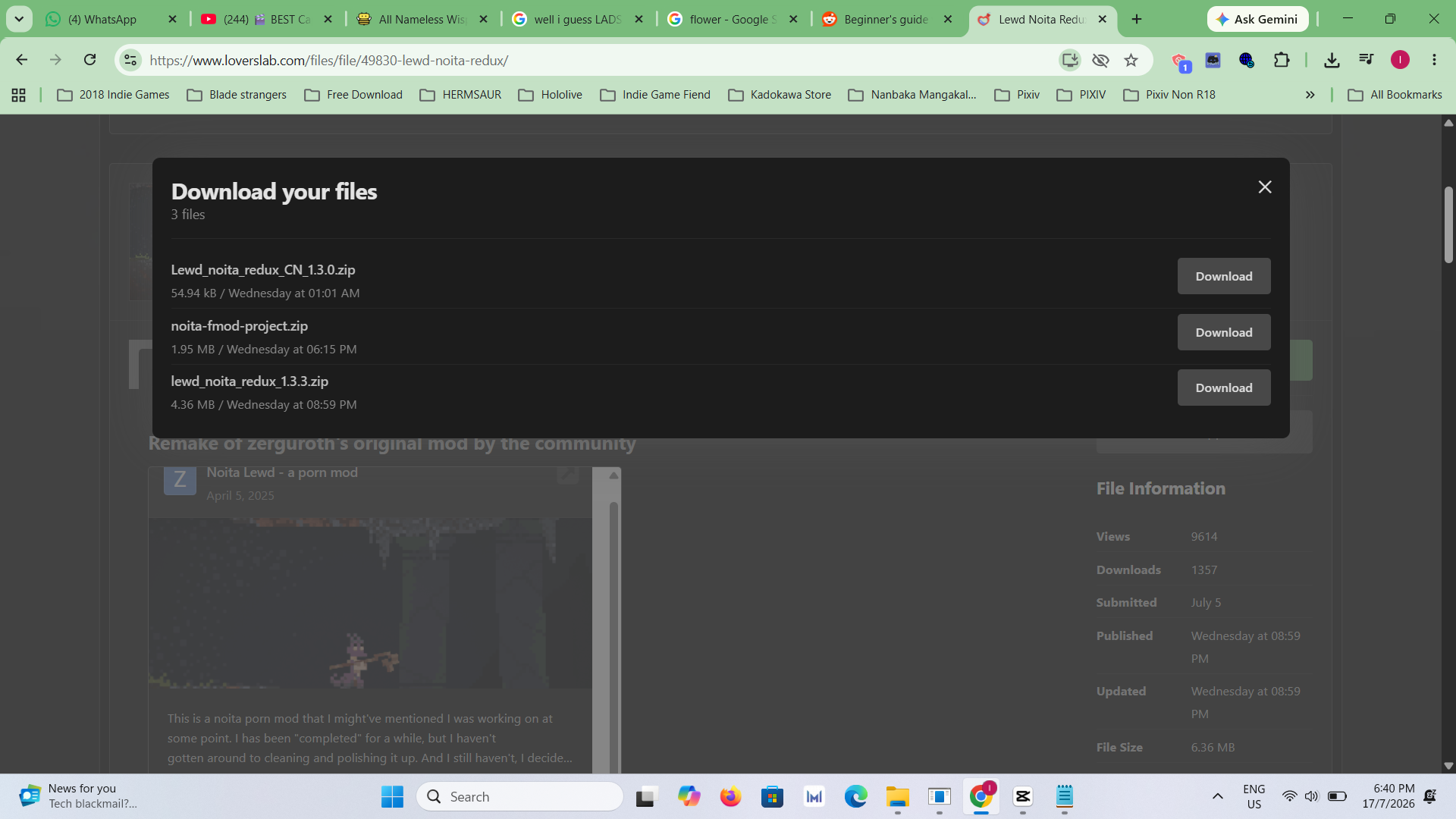Image resolution: width=1456 pixels, height=819 pixels.
Task: Open HERMSAUR bookmark folder
Action: pos(461,95)
